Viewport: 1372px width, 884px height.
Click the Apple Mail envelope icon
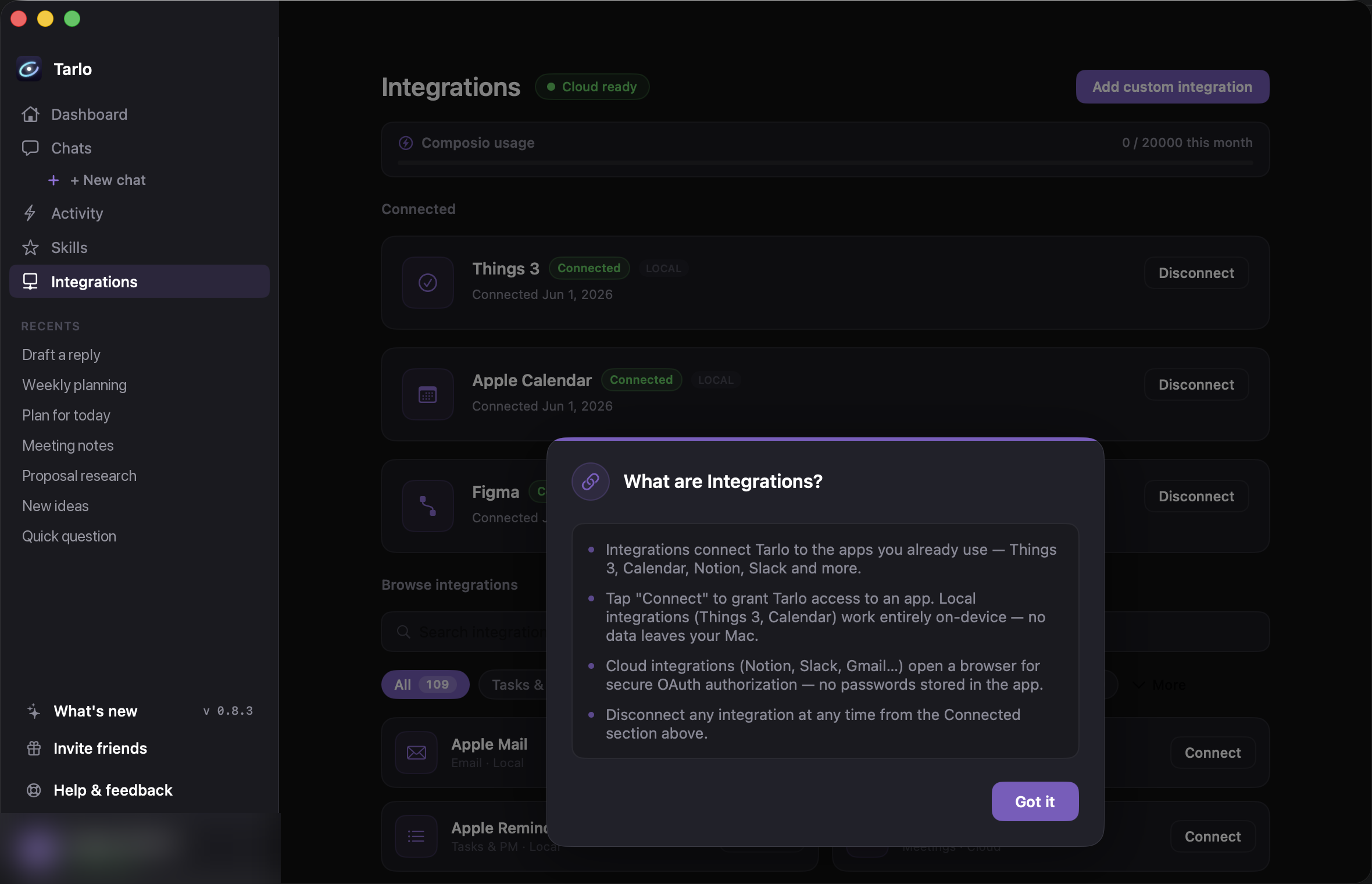[x=416, y=753]
